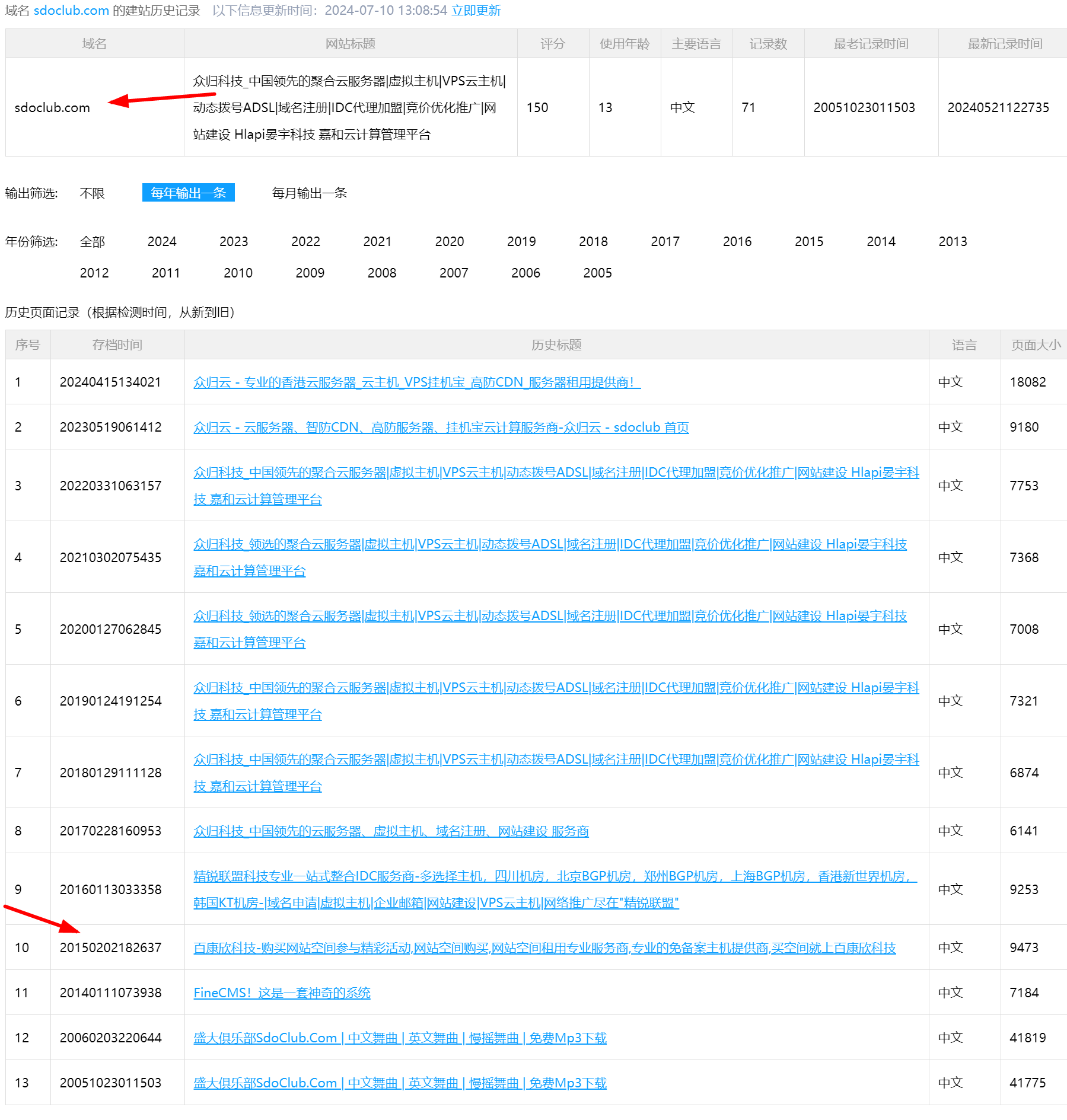Filter records by year 2013
This screenshot has width=1067, height=1120.
[x=953, y=242]
